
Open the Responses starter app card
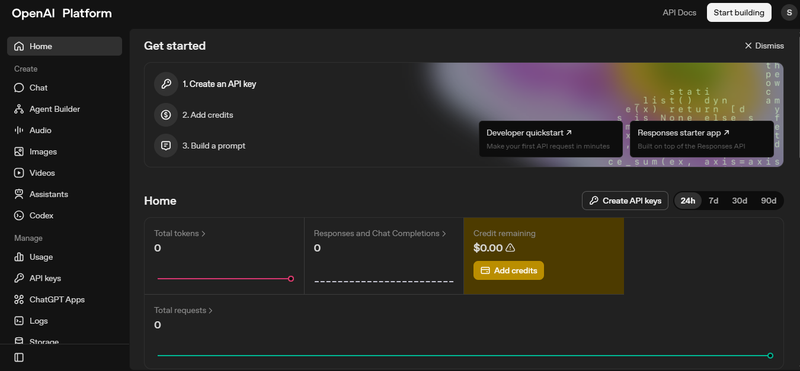(x=702, y=139)
